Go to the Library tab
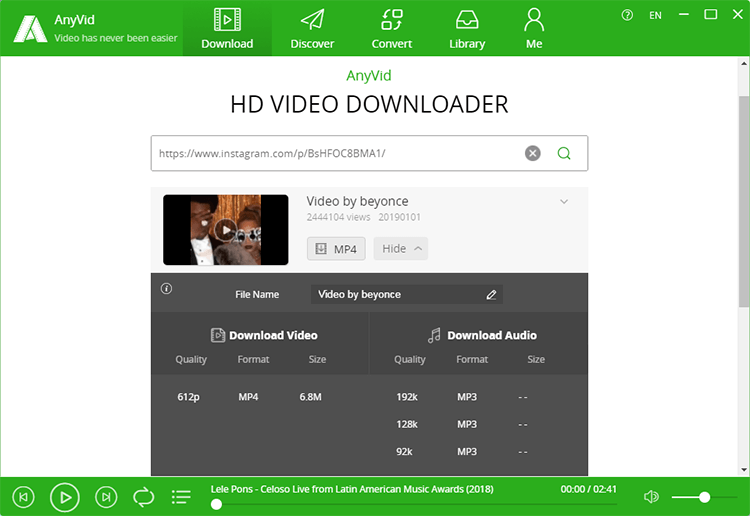Viewport: 750px width, 516px height. [x=467, y=29]
